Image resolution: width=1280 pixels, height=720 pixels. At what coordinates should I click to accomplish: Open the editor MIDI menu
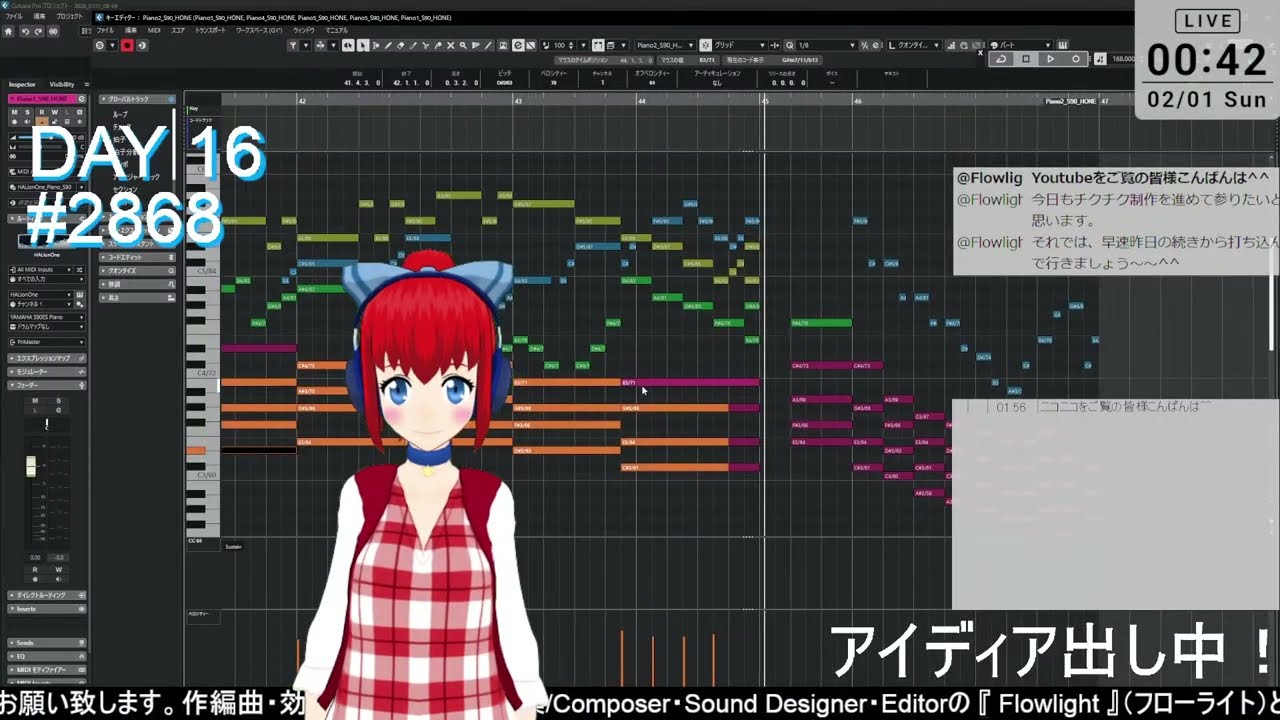pyautogui.click(x=154, y=30)
